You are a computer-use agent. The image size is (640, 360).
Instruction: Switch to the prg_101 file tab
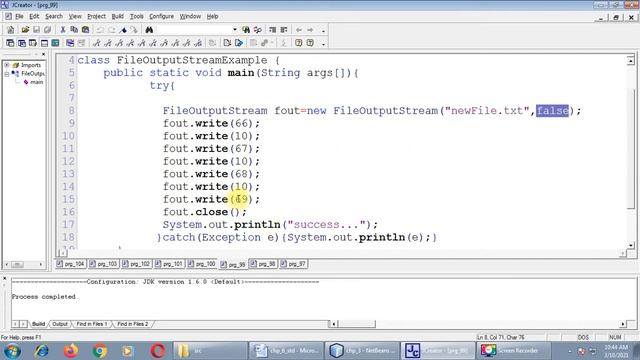(x=169, y=264)
